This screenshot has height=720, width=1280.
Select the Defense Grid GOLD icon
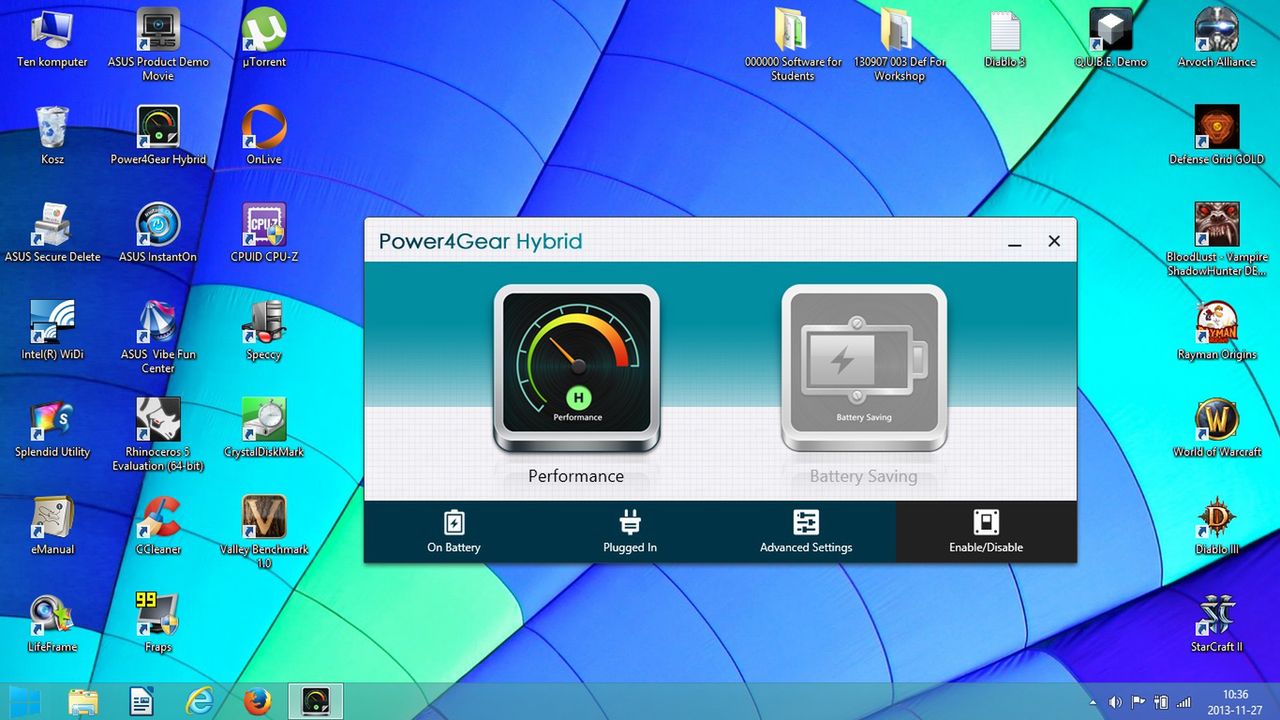point(1217,135)
